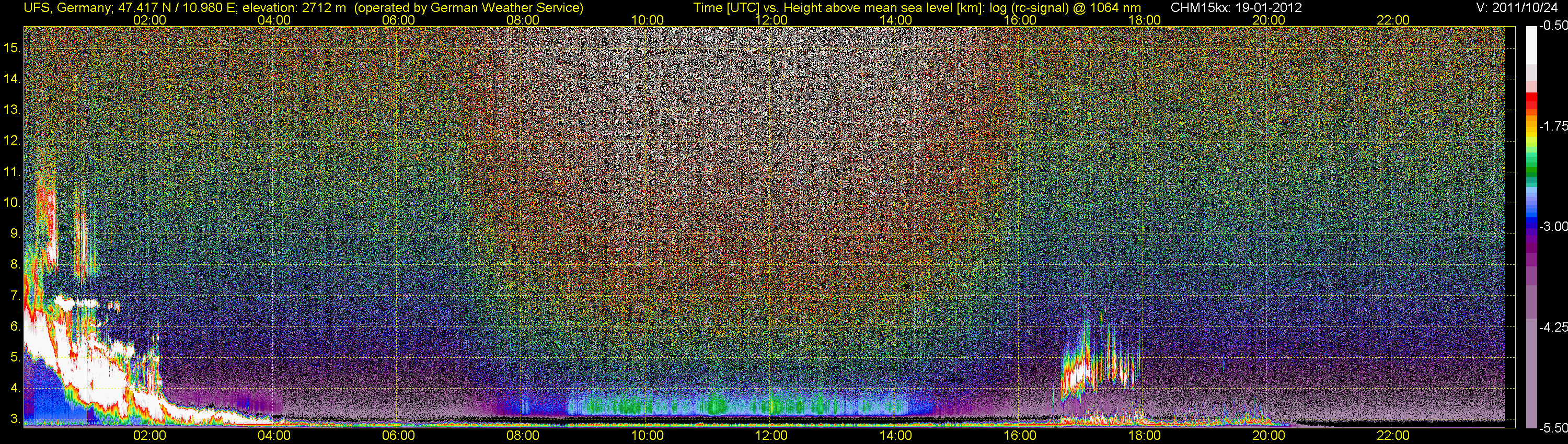Screen dimensions: 1568x444
Task: Select the 18:00 tick label on the bottom axis
Action: (1144, 436)
